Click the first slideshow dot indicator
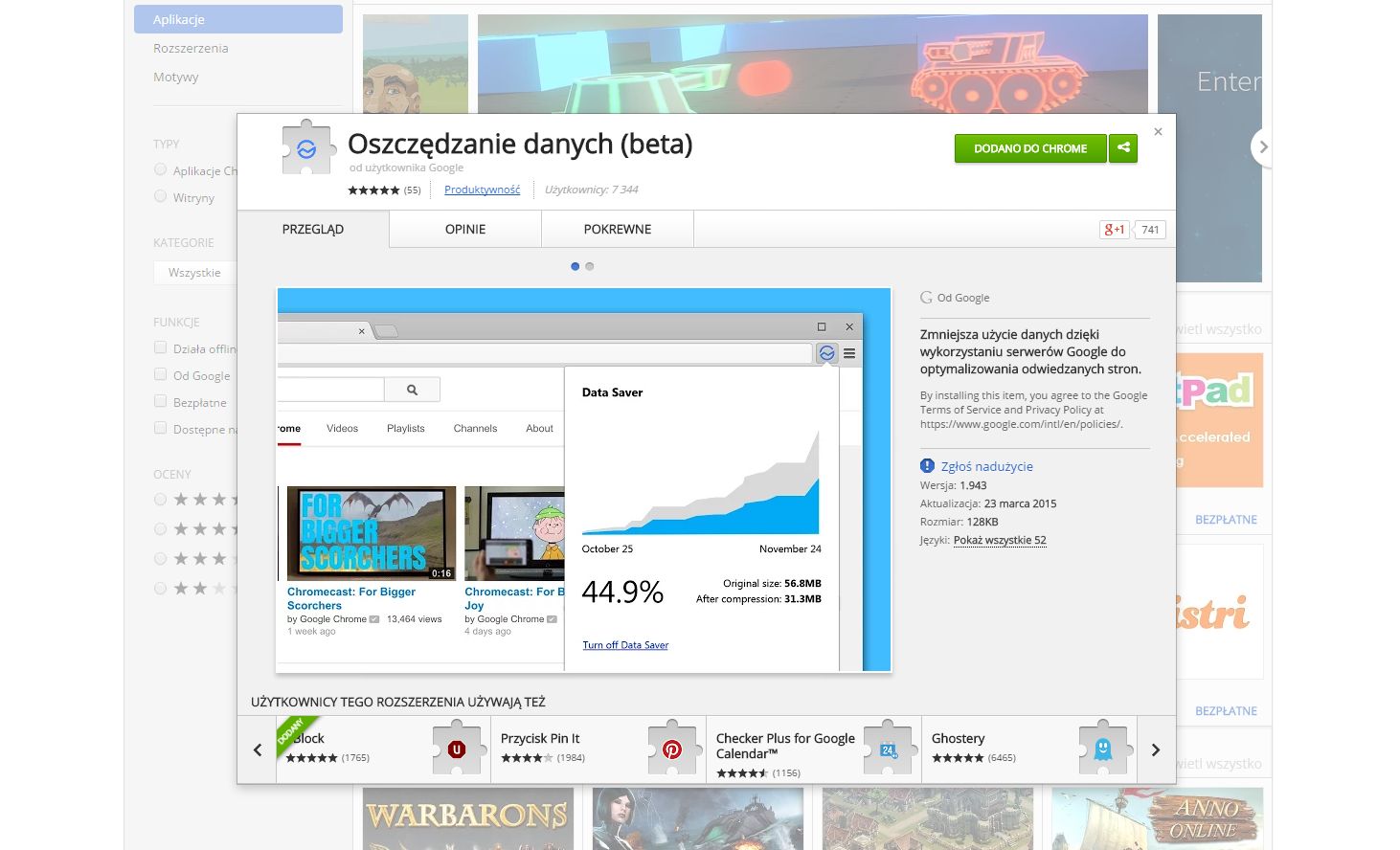This screenshot has height=850, width=1400. pyautogui.click(x=575, y=266)
